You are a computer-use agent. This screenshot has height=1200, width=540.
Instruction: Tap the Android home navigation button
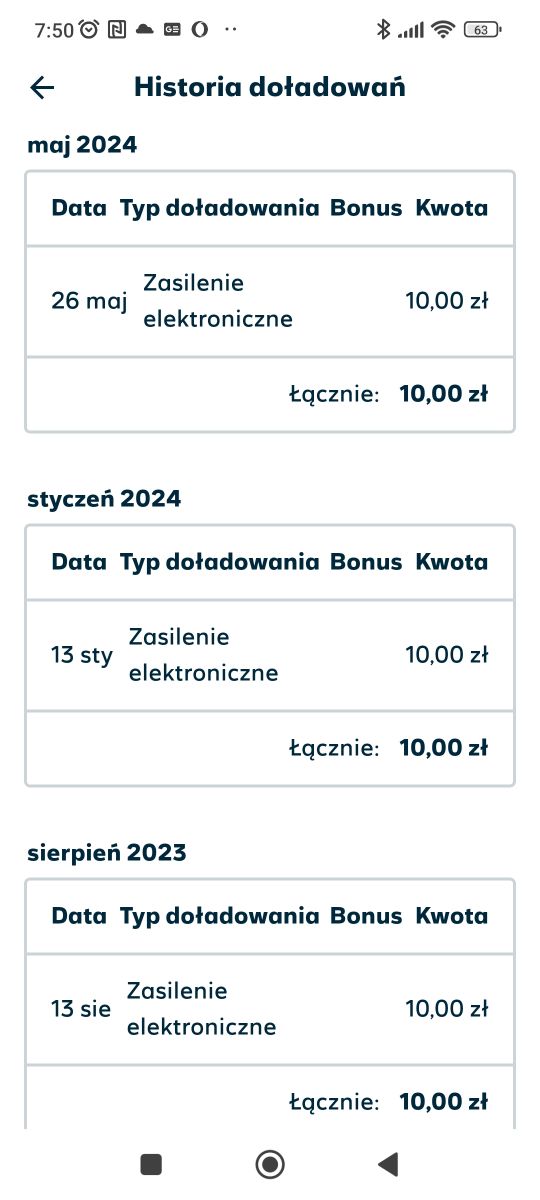point(270,1163)
